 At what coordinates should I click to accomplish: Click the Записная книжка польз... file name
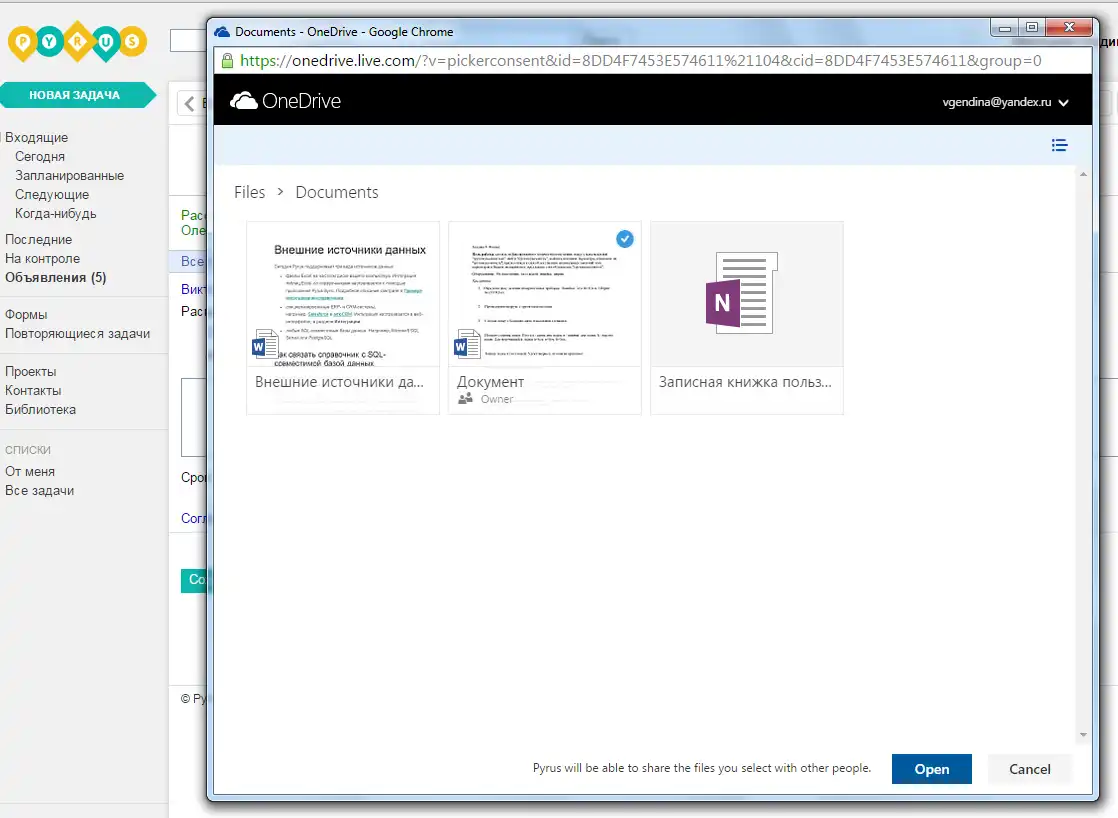(745, 382)
